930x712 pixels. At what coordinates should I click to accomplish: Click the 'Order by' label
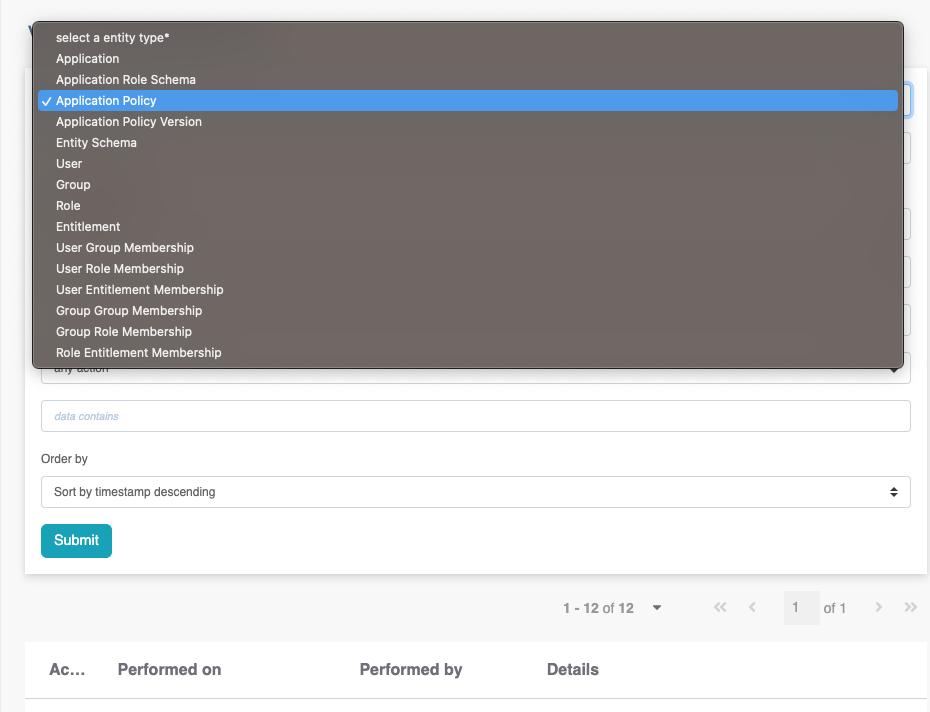click(64, 459)
